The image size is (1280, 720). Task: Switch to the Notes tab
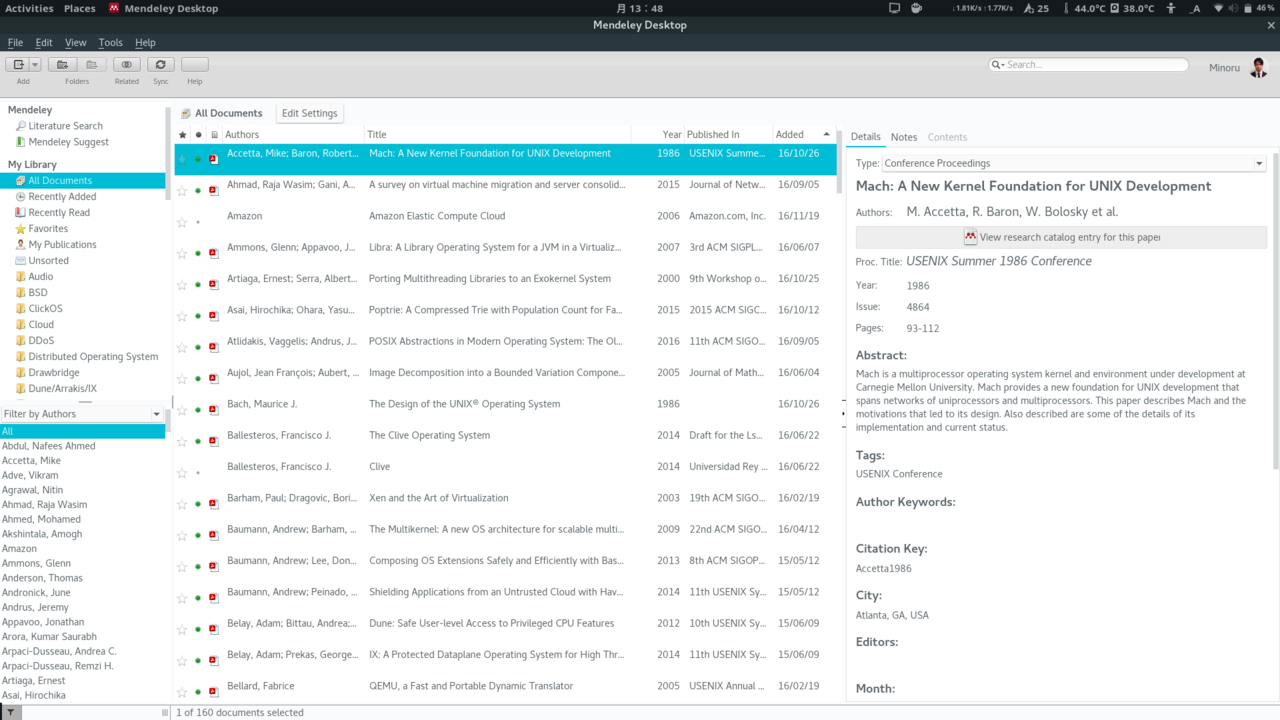coord(904,137)
